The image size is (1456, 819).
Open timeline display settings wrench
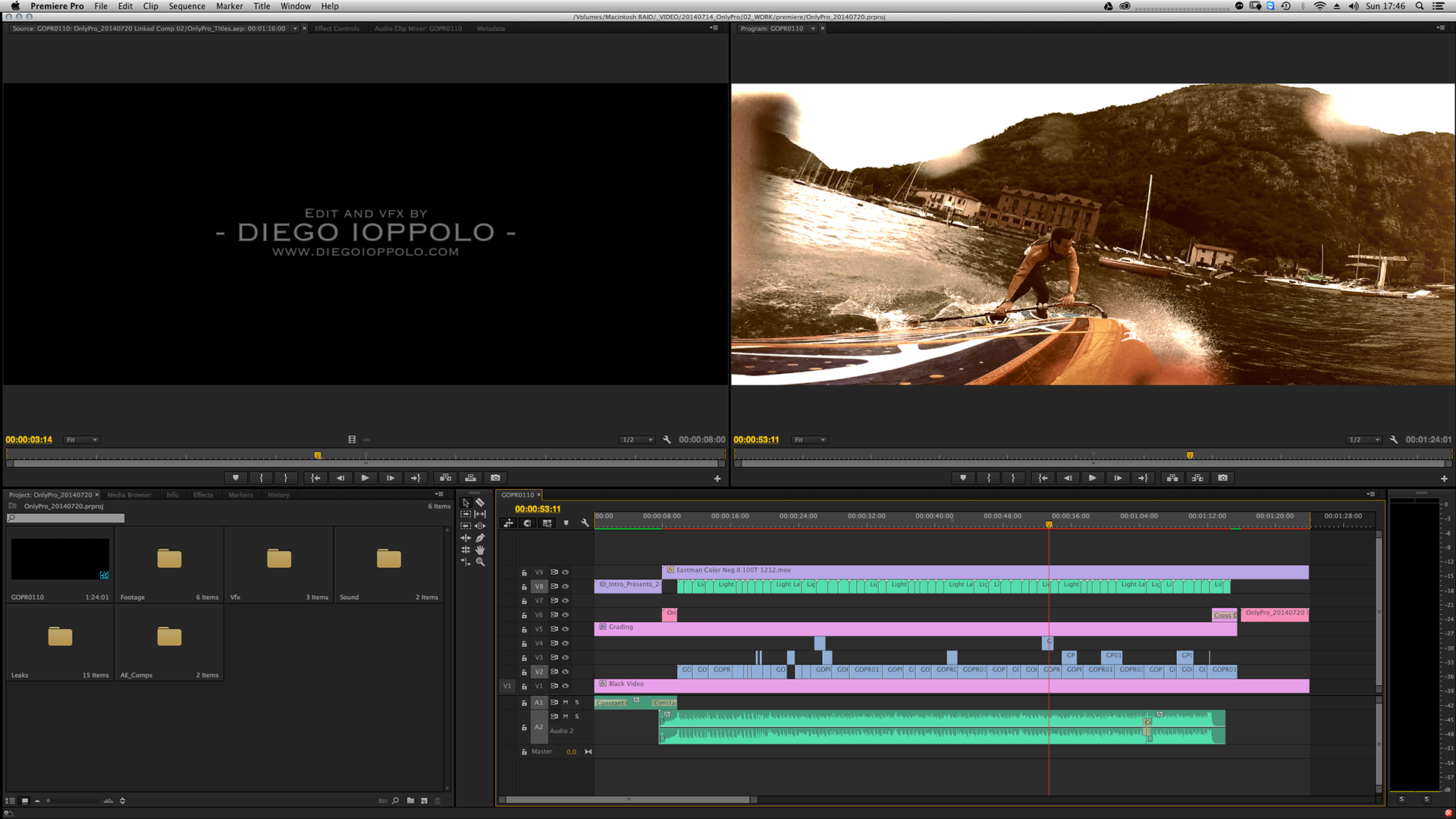585,522
